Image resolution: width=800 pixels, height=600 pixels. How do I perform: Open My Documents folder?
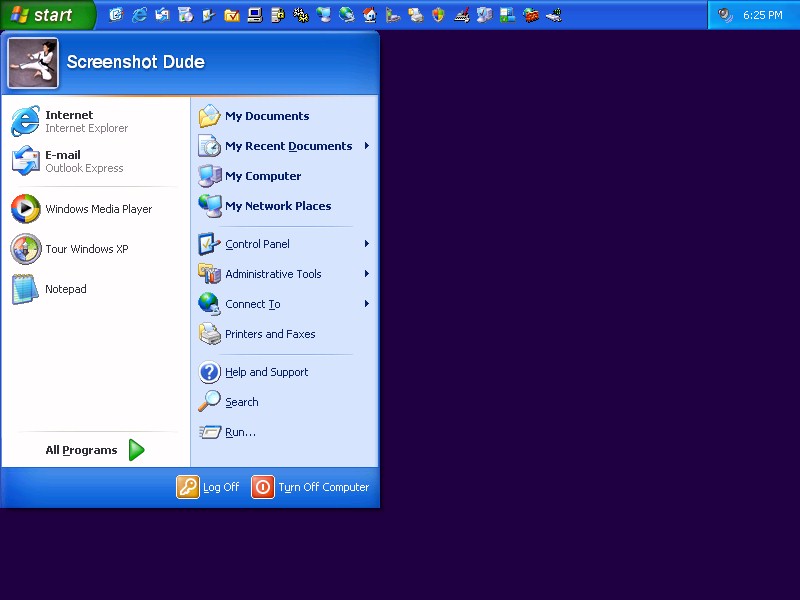click(x=266, y=116)
